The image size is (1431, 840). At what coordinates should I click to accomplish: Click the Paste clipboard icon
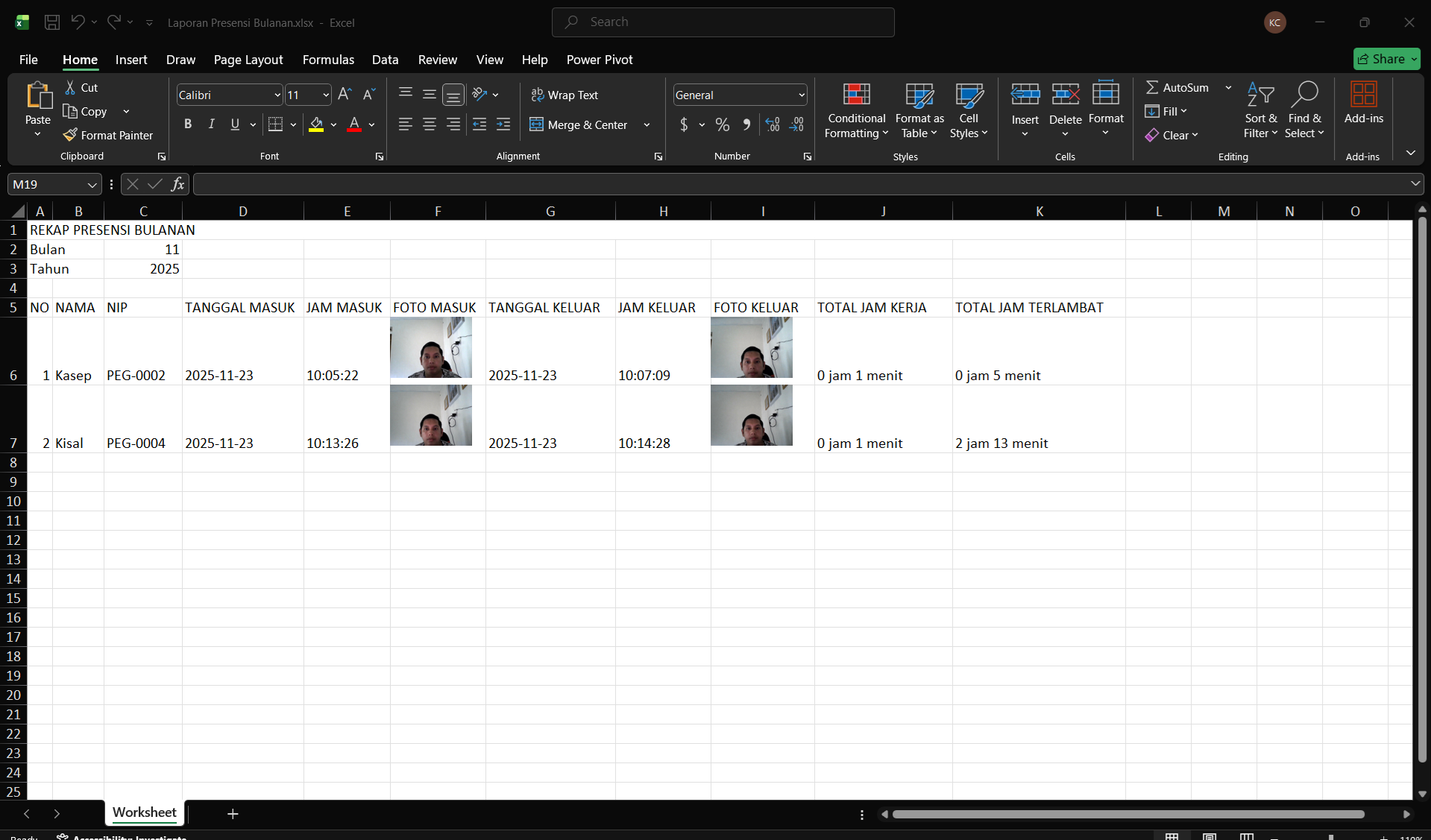[38, 96]
